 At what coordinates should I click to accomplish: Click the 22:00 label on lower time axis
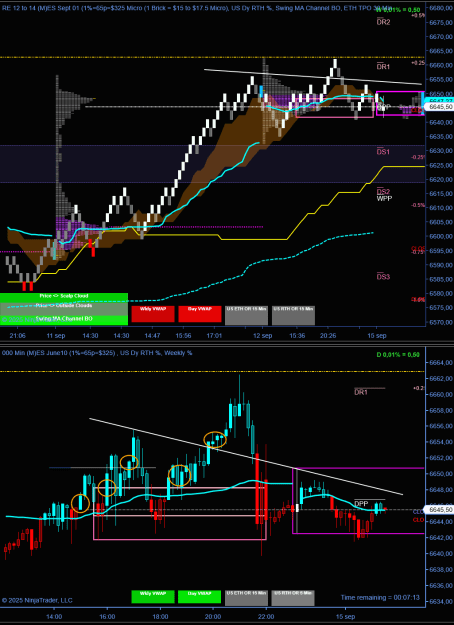click(x=266, y=617)
